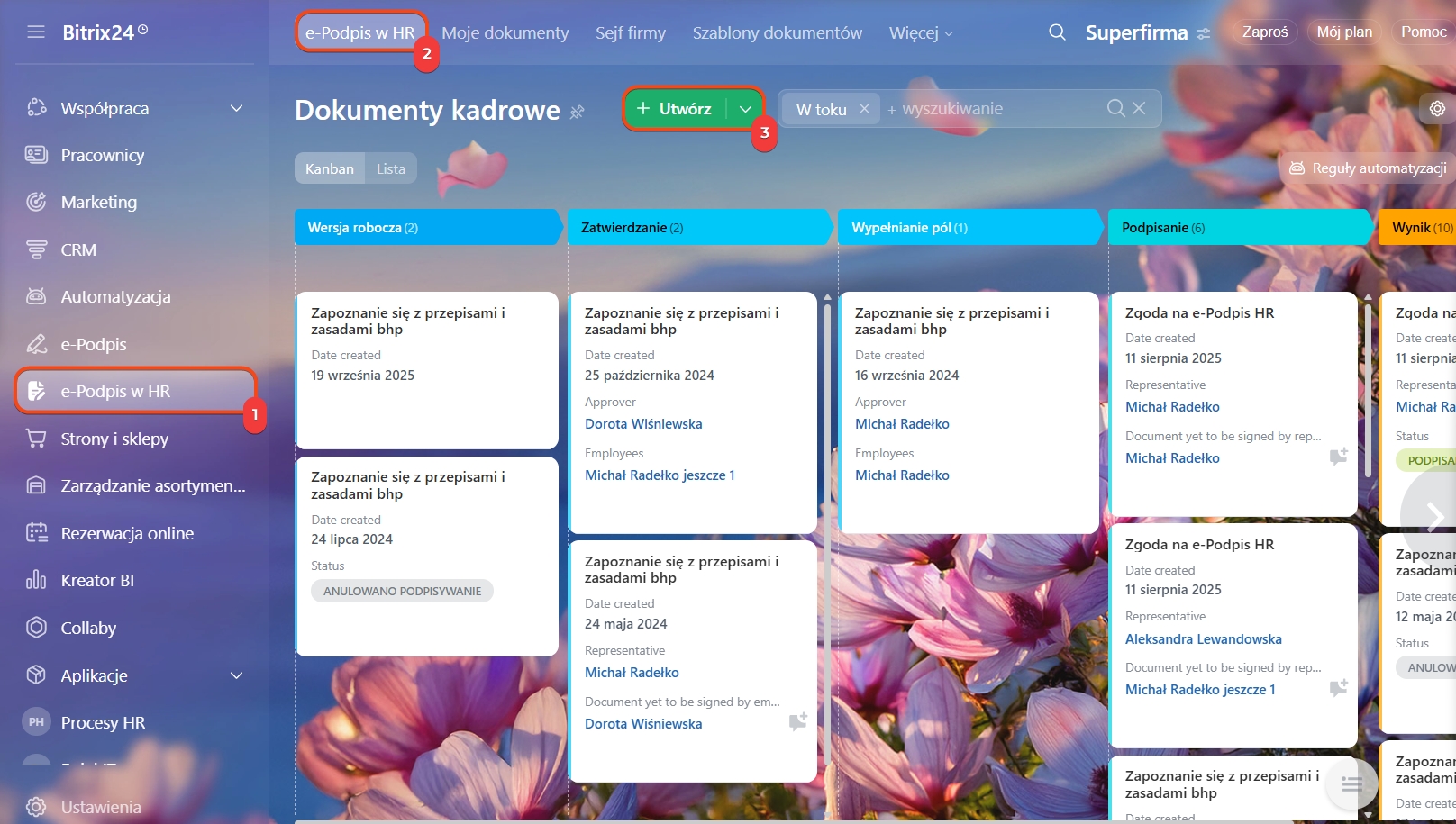The height and width of the screenshot is (824, 1456).
Task: Click the Reguły automatyzacji button
Action: 1368,168
